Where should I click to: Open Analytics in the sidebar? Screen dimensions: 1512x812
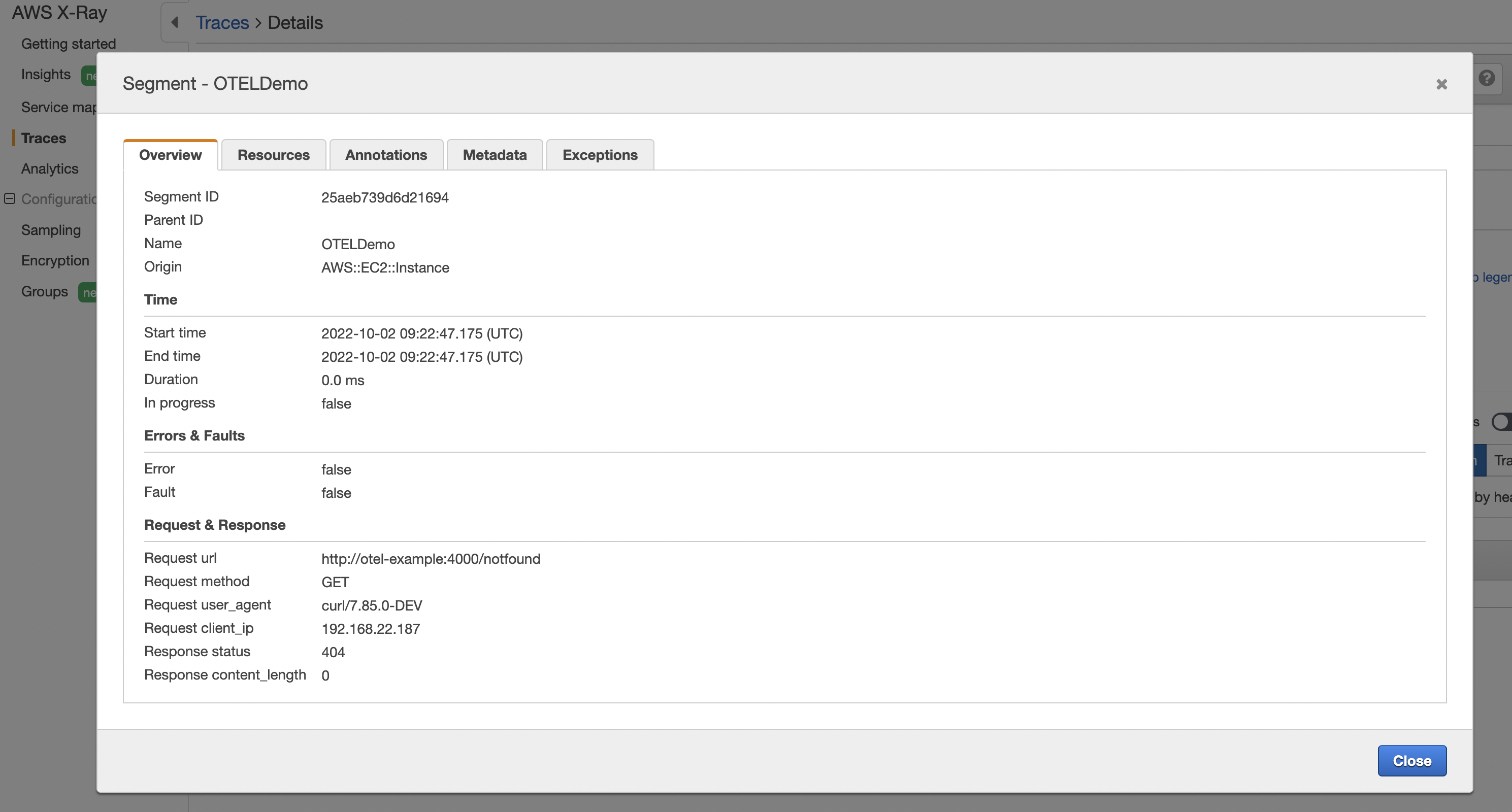(x=50, y=168)
